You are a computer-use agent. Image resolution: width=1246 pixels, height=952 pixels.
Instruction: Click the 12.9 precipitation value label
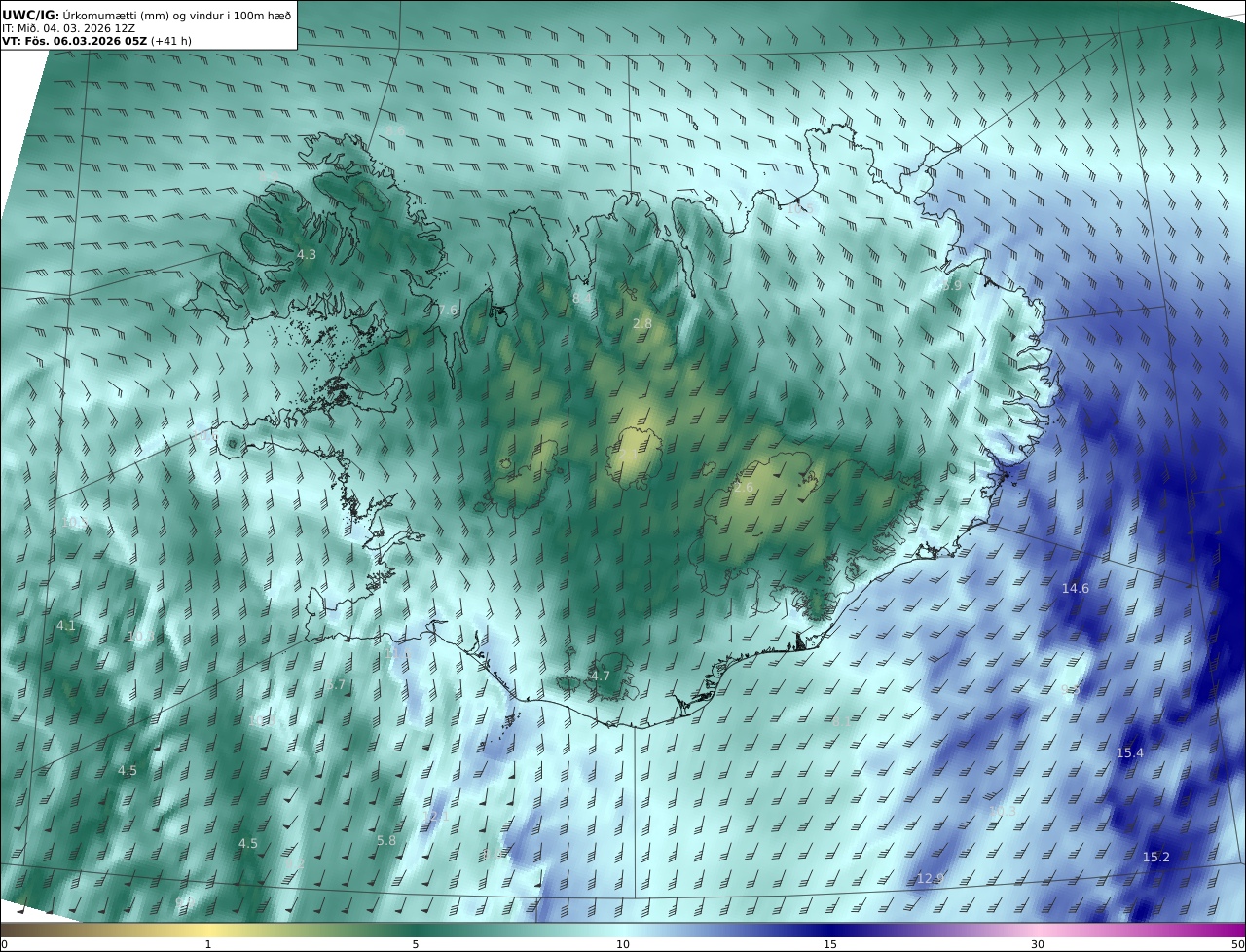pyautogui.click(x=930, y=878)
